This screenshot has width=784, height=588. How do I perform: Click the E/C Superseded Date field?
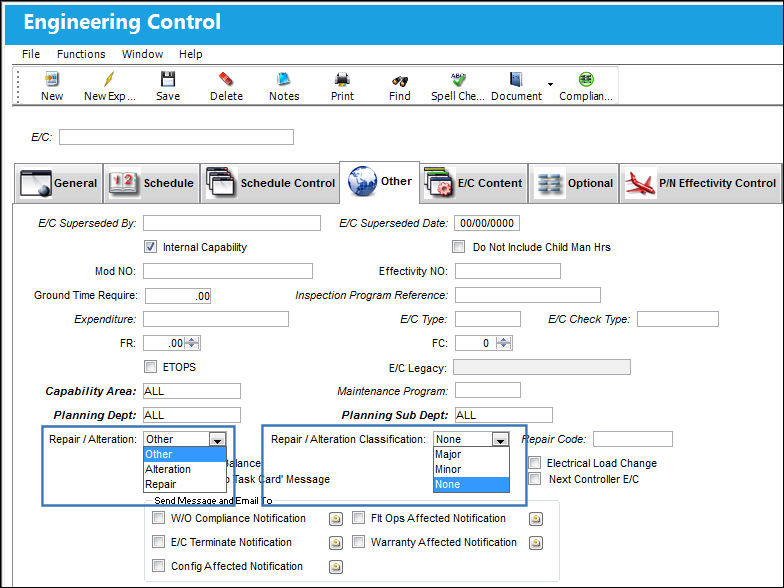(x=487, y=223)
